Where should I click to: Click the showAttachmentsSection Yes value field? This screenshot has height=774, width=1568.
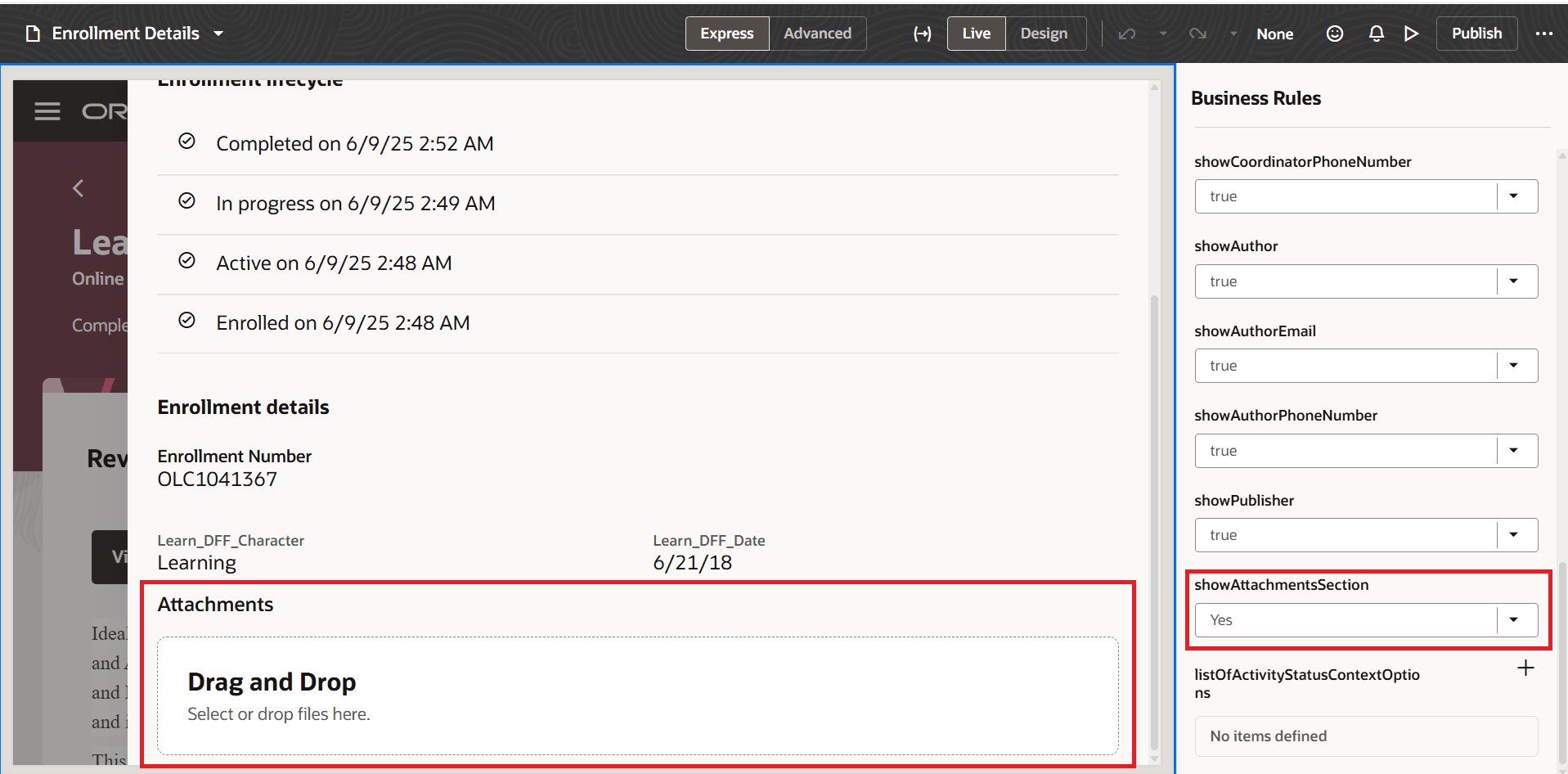[1346, 620]
